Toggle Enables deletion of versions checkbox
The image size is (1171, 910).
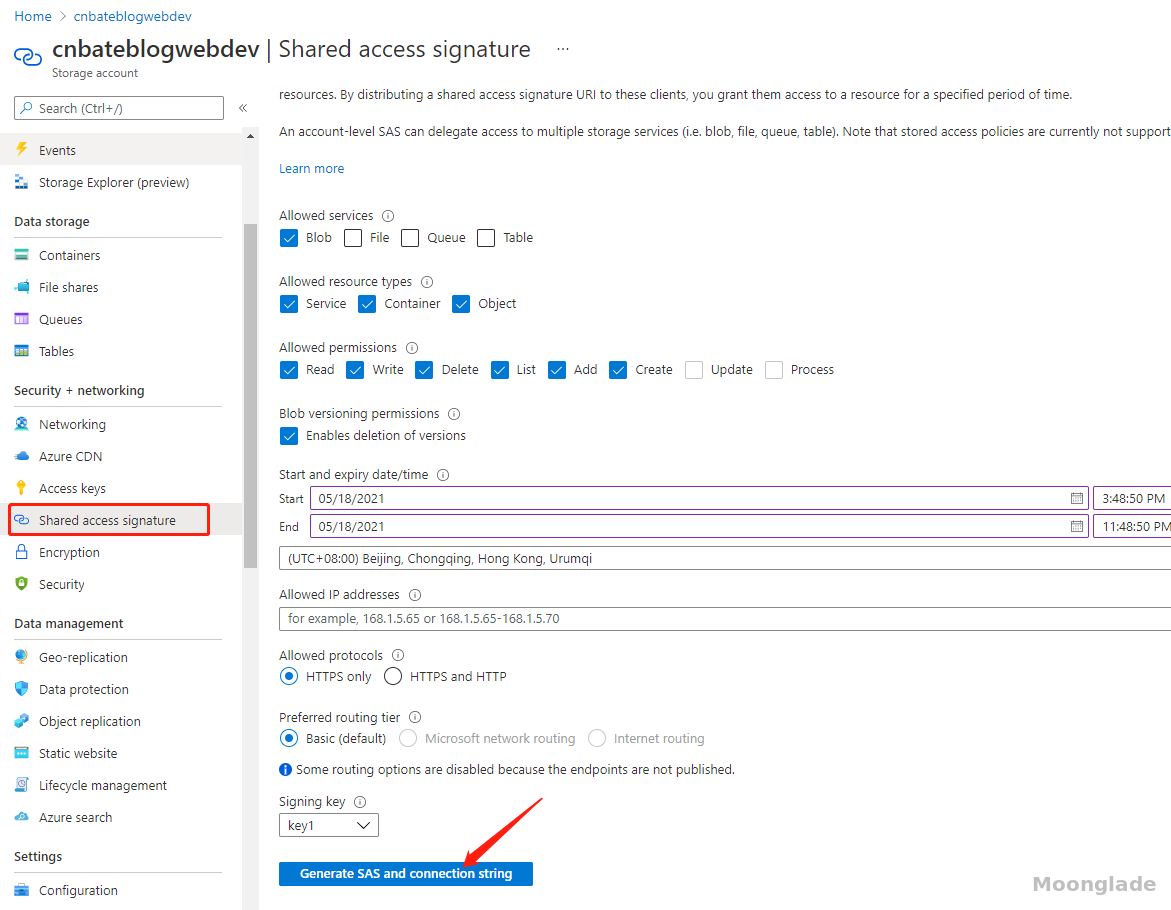pyautogui.click(x=289, y=436)
